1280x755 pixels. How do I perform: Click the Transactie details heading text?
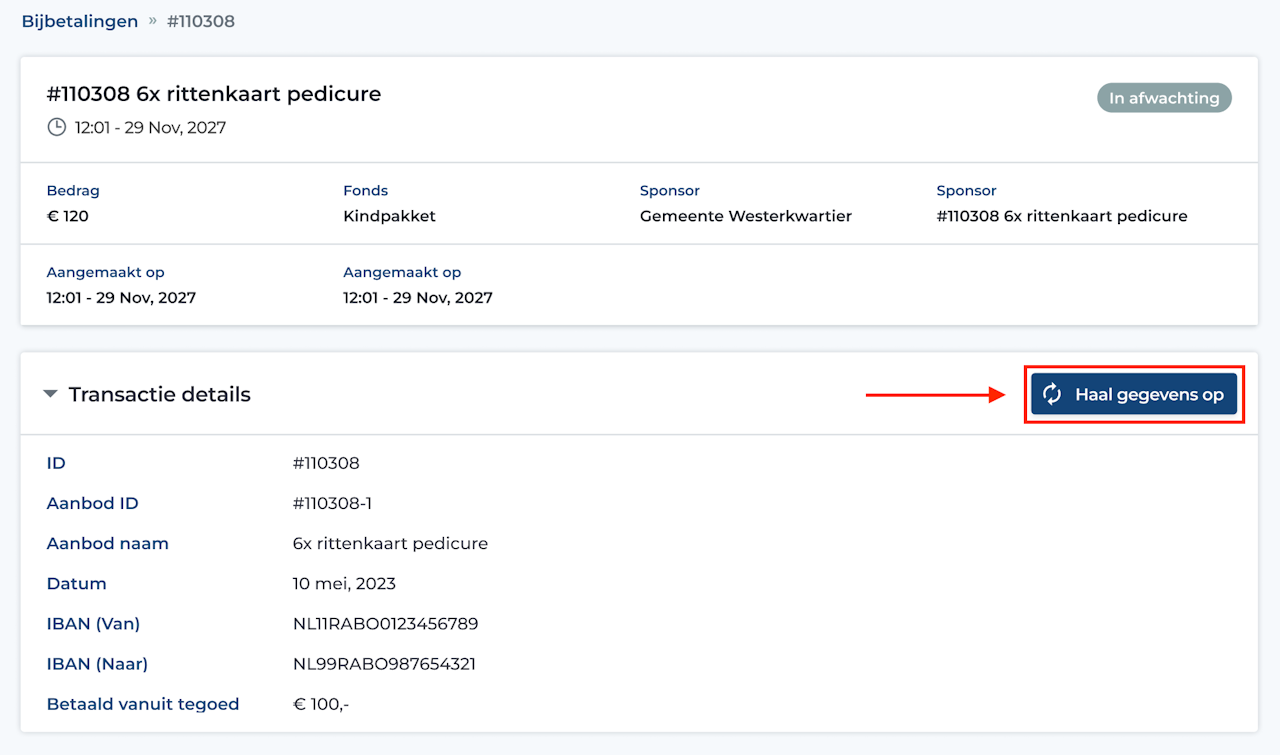click(160, 394)
